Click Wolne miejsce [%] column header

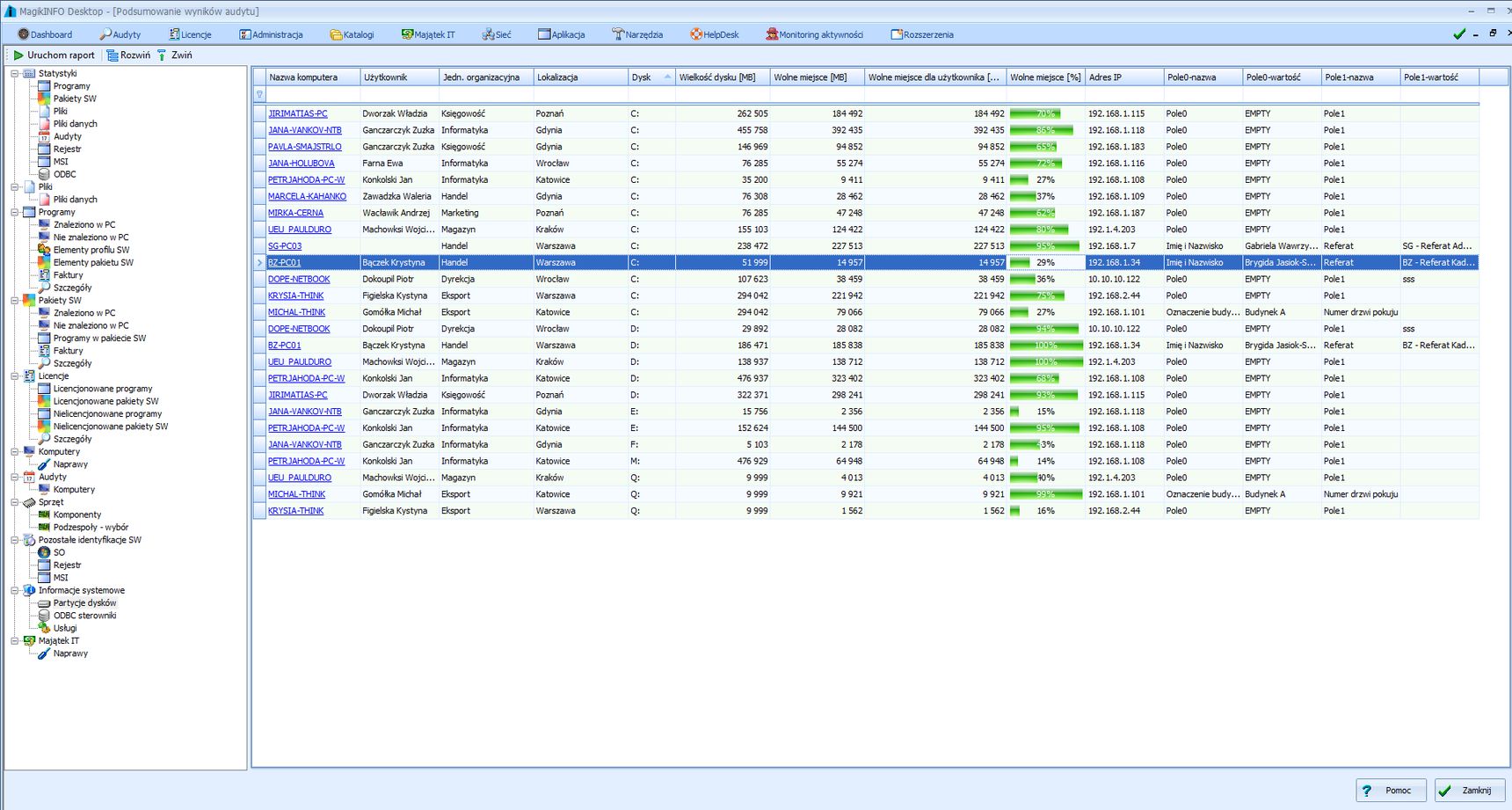(1046, 77)
